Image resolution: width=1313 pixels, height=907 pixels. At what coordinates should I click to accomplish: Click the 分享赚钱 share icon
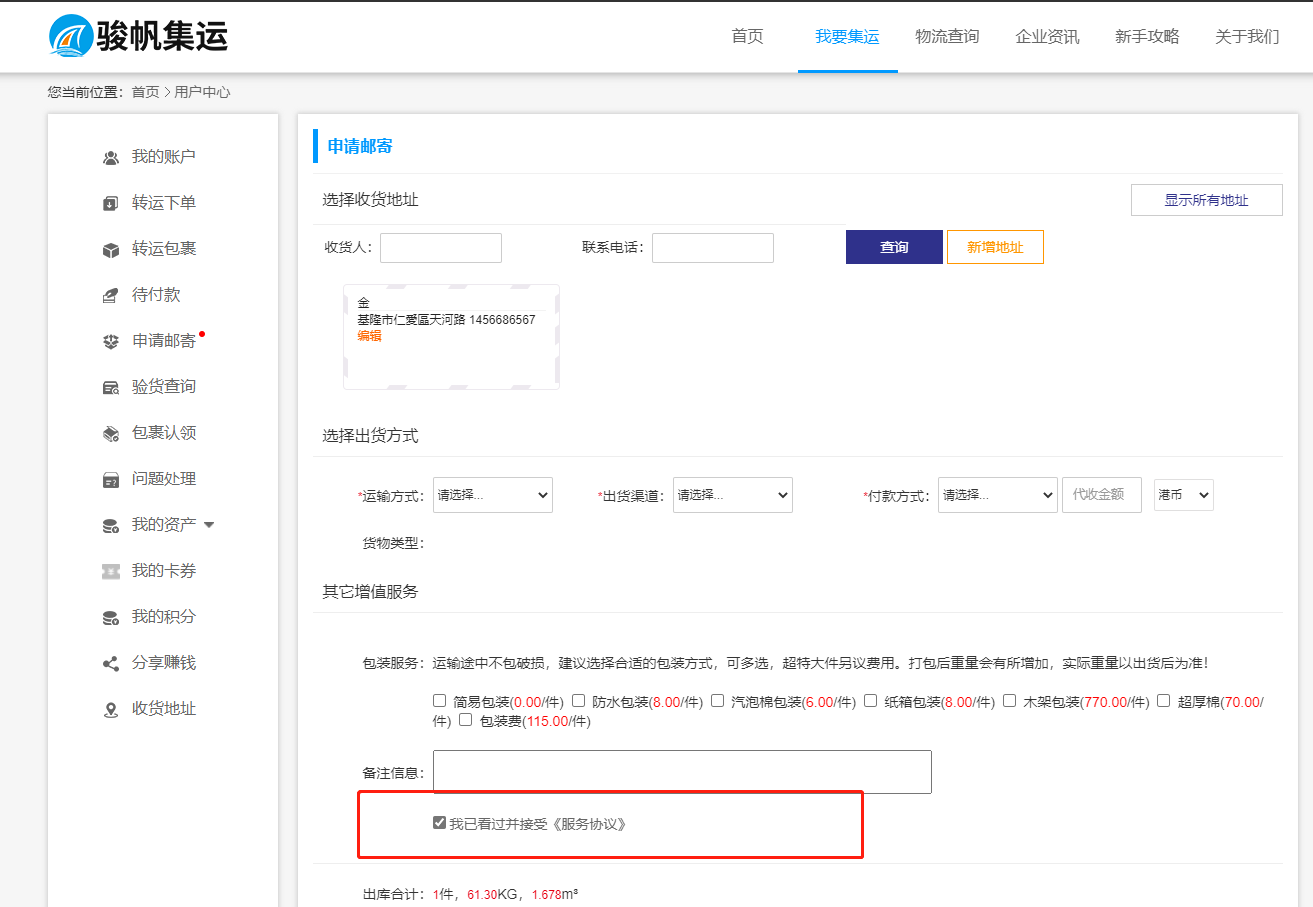coord(111,664)
